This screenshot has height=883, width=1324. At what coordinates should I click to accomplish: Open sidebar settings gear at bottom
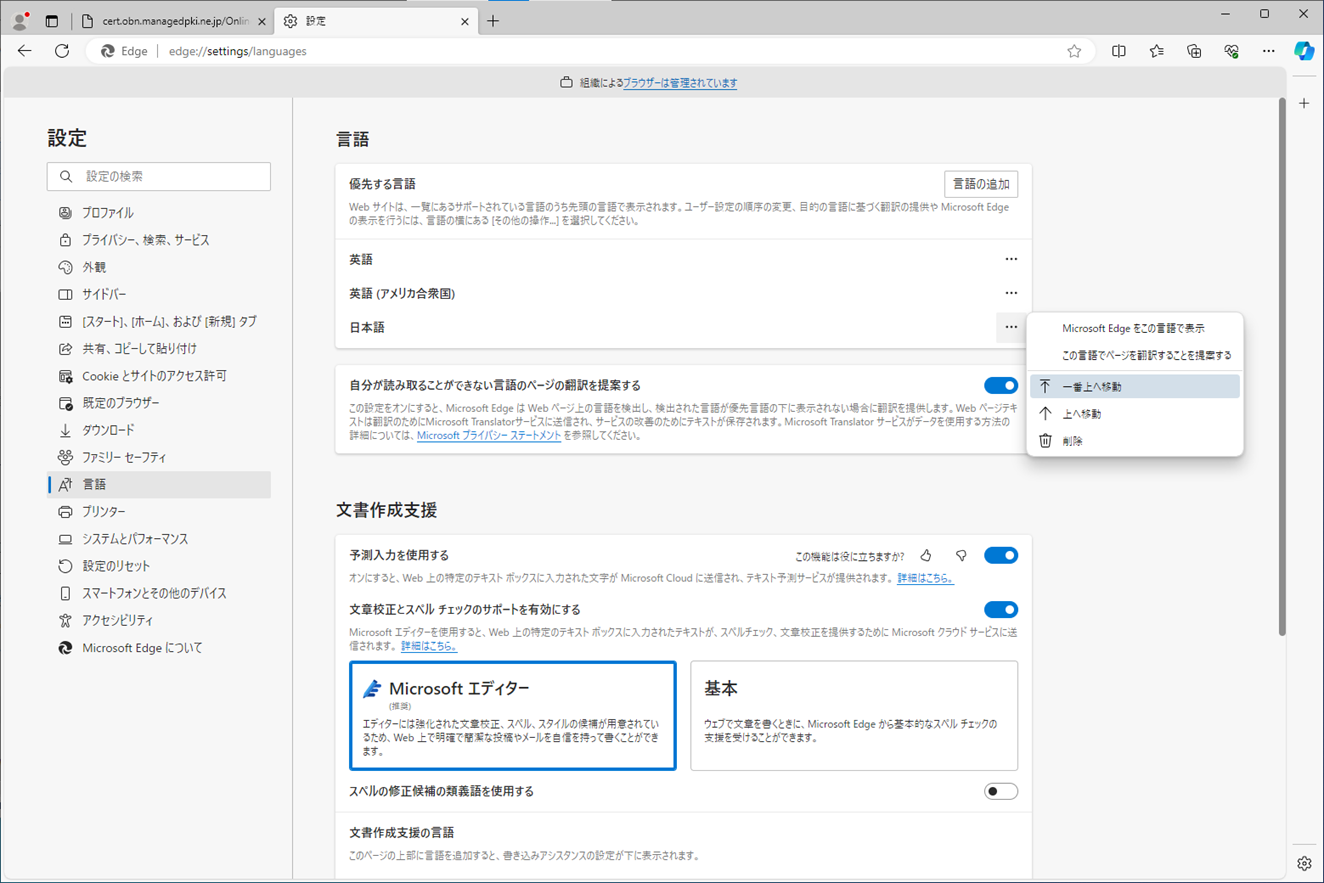(1304, 863)
